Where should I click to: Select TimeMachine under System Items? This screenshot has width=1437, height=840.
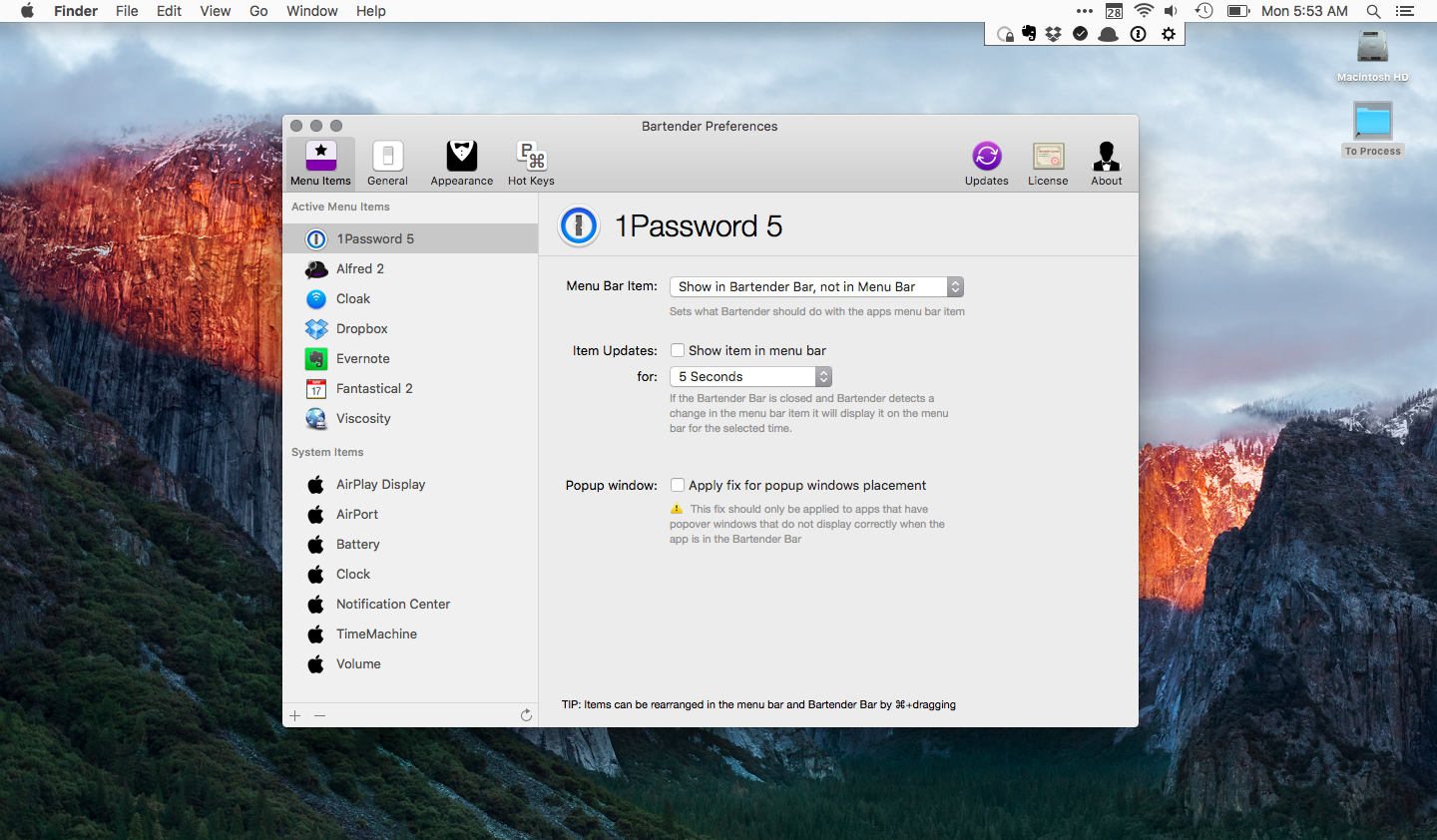click(x=410, y=633)
